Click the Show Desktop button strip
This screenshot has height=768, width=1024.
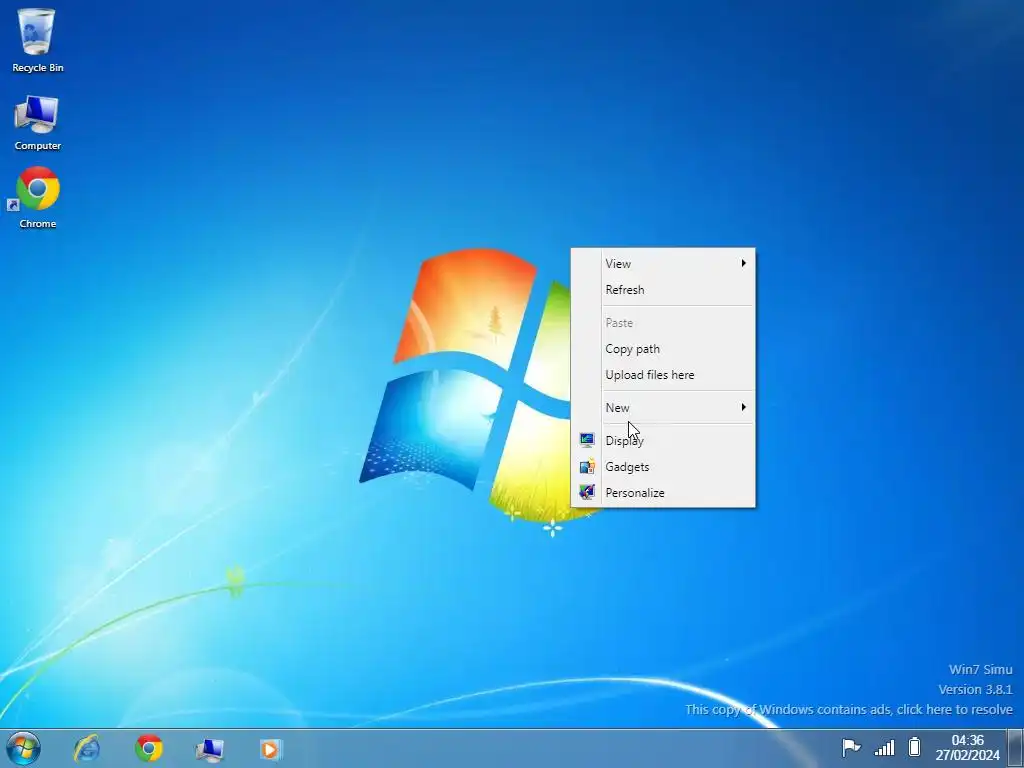tap(1015, 748)
